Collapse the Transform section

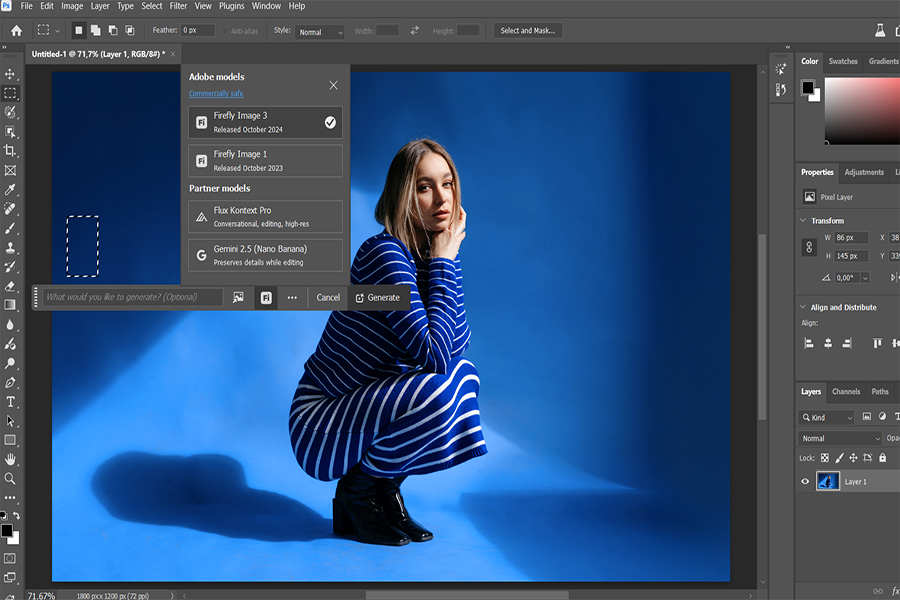point(803,221)
